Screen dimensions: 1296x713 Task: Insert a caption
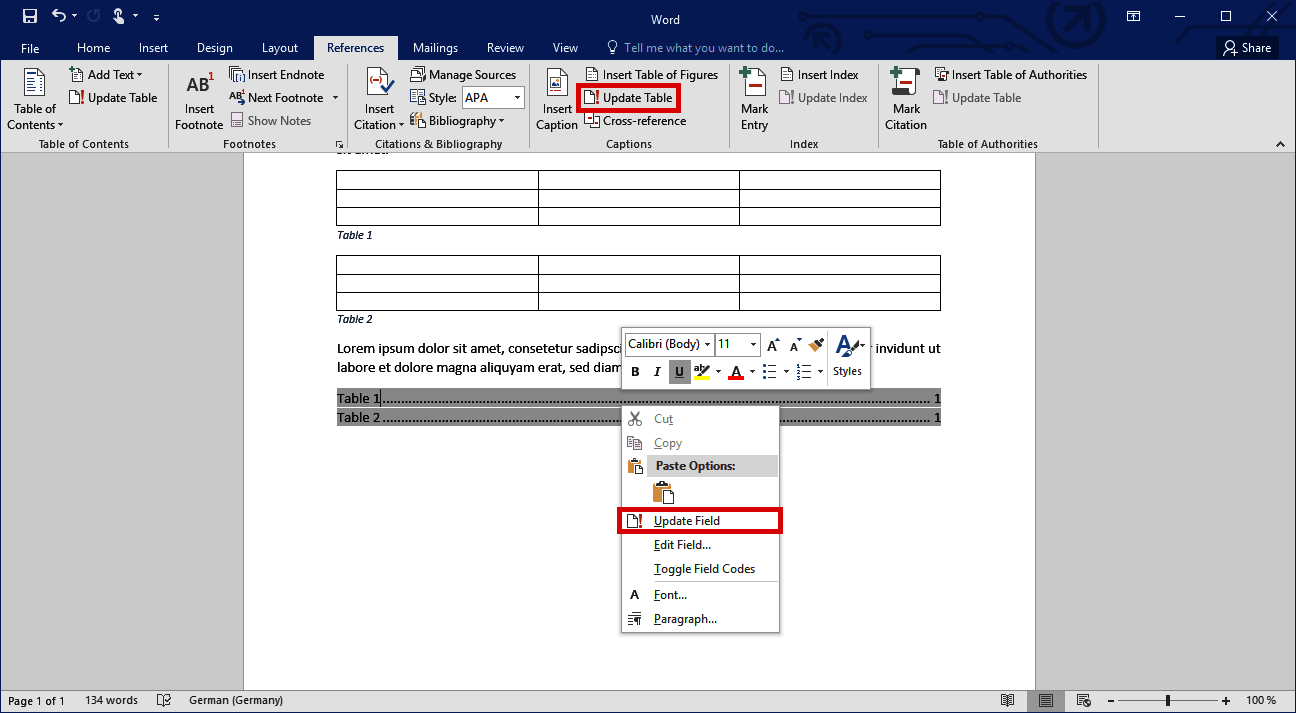[x=556, y=97]
